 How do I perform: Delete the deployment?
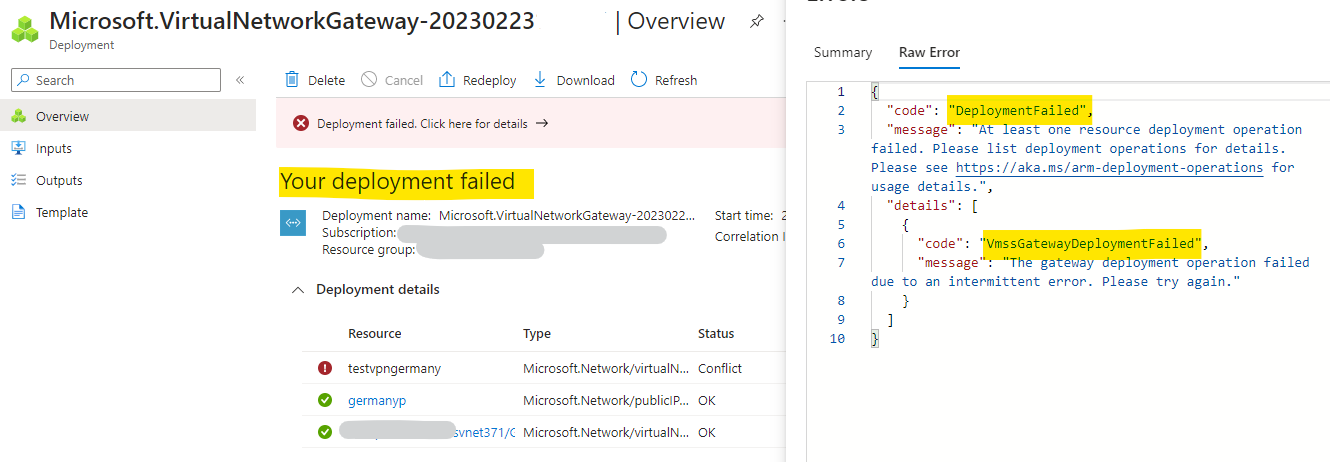click(x=315, y=80)
